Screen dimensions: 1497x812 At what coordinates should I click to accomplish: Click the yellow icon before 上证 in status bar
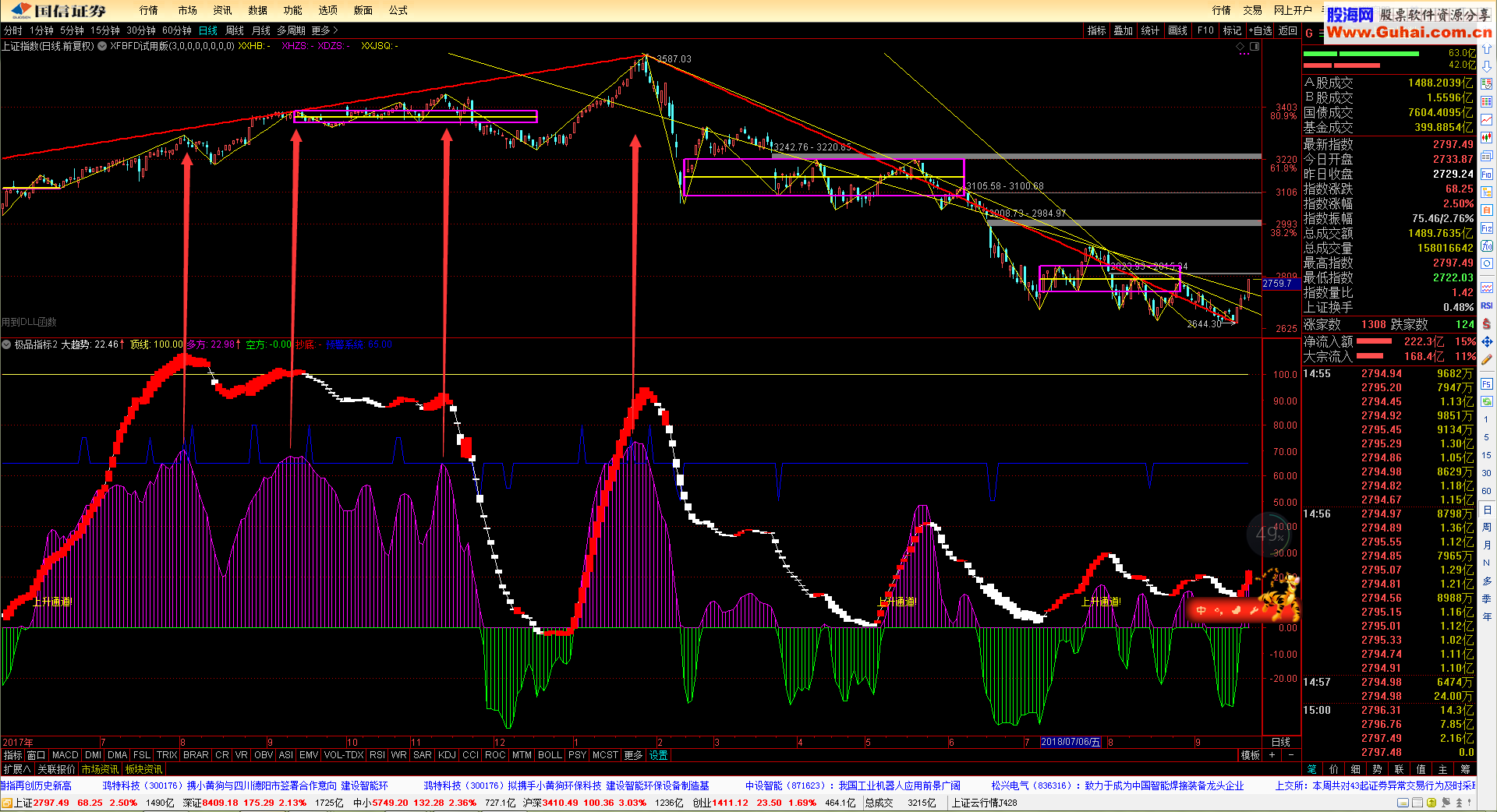coord(6,803)
